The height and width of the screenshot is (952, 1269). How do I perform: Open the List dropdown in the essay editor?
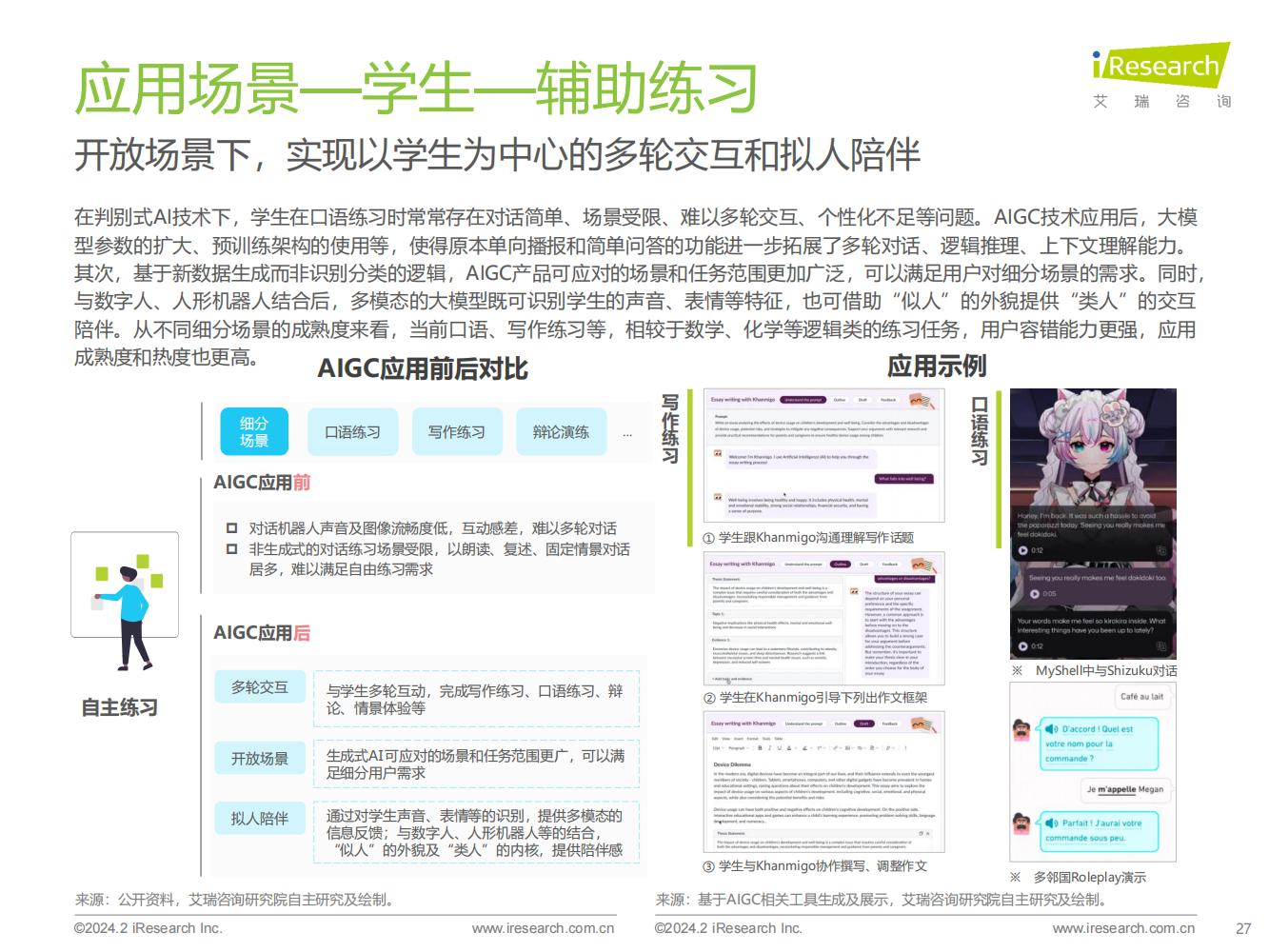721,748
